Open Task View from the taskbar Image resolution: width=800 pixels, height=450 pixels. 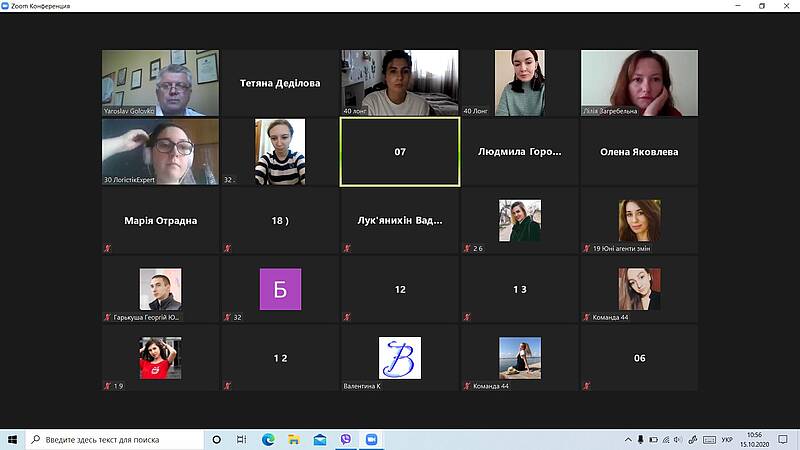click(243, 439)
